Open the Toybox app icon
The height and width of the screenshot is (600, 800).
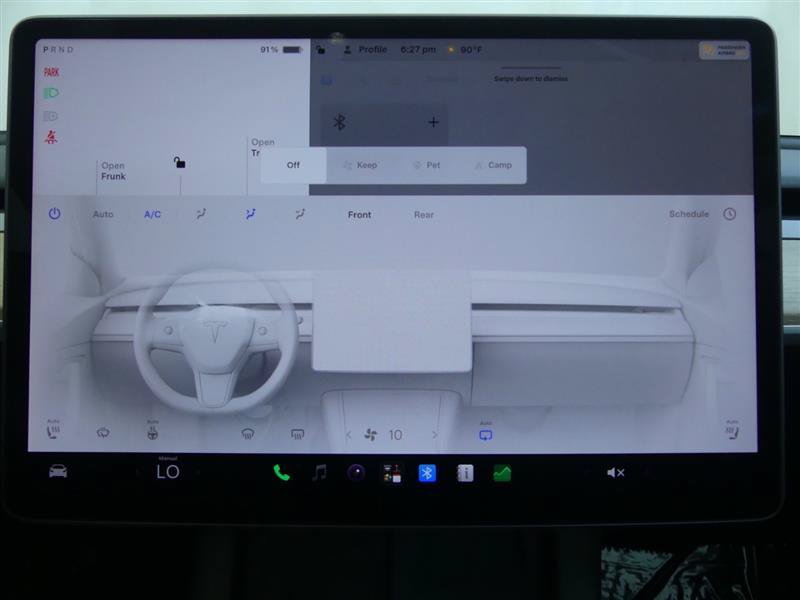pyautogui.click(x=392, y=473)
